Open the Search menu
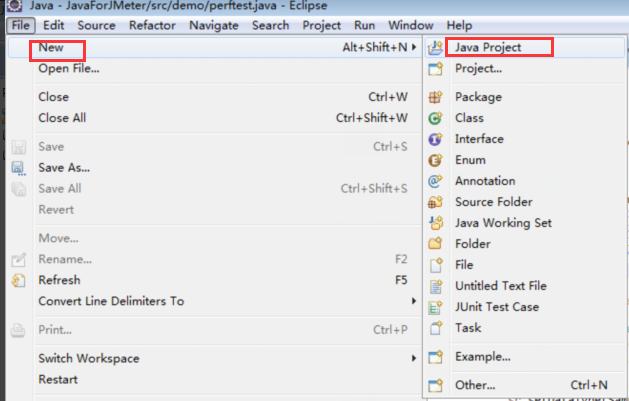This screenshot has height=401, width=629. (x=270, y=26)
